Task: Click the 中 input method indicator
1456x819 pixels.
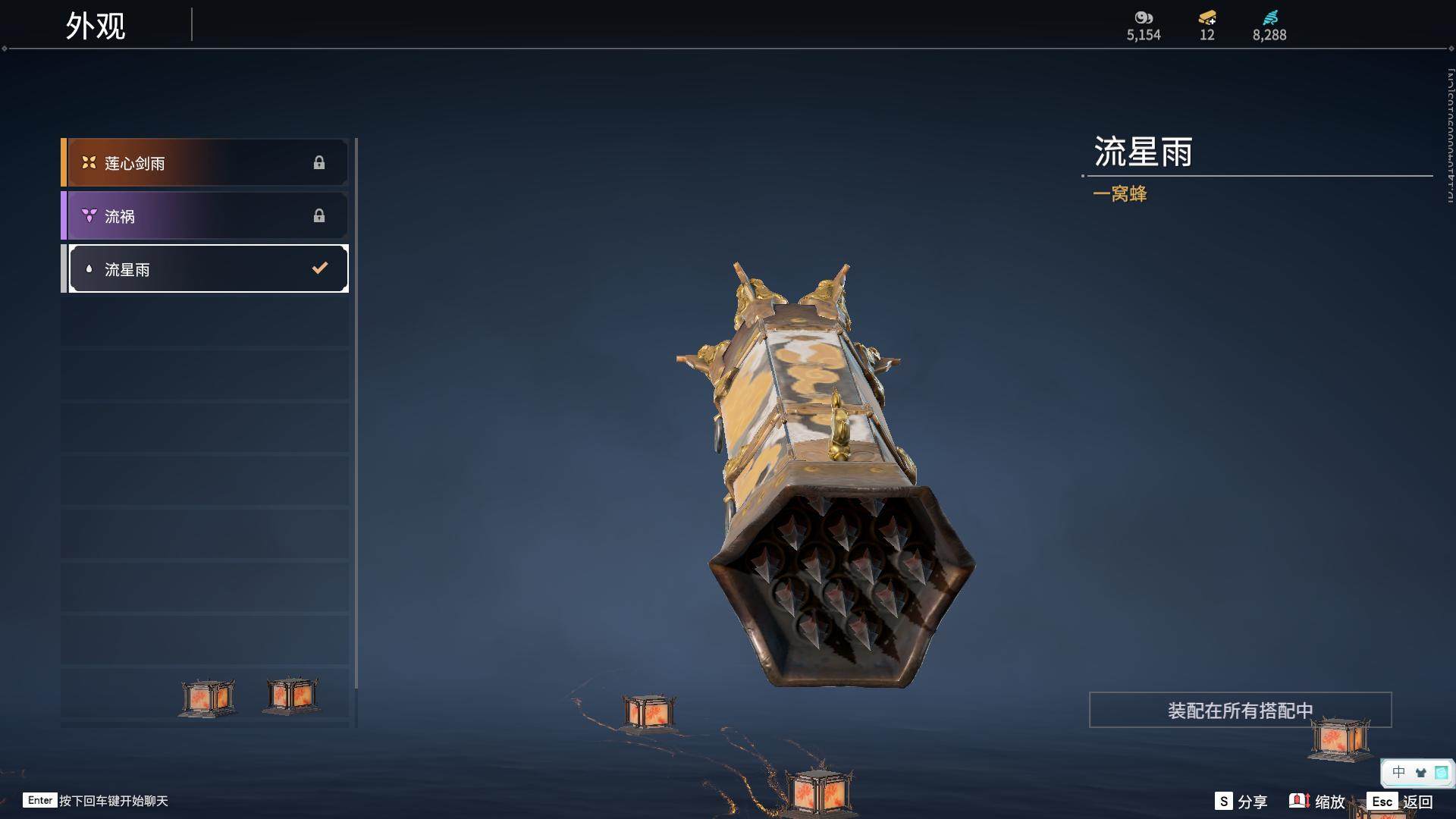Action: pyautogui.click(x=1399, y=772)
